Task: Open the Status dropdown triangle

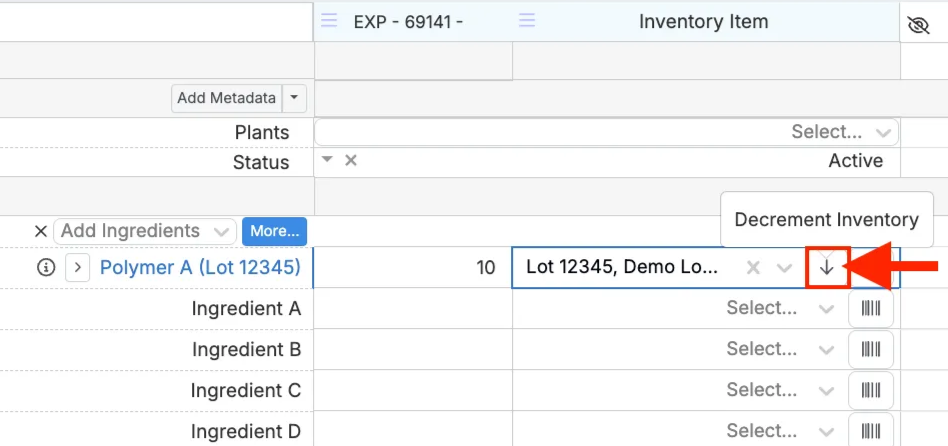Action: (x=327, y=160)
